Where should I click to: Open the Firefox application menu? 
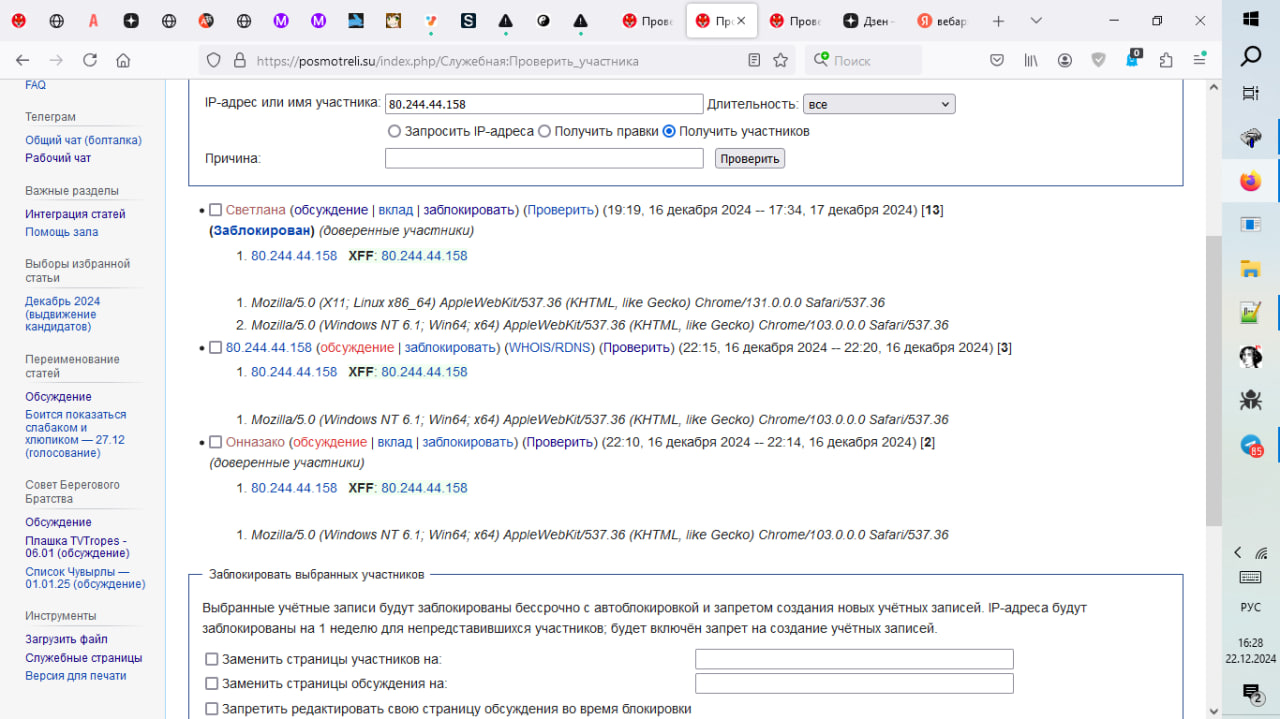[x=1199, y=60]
